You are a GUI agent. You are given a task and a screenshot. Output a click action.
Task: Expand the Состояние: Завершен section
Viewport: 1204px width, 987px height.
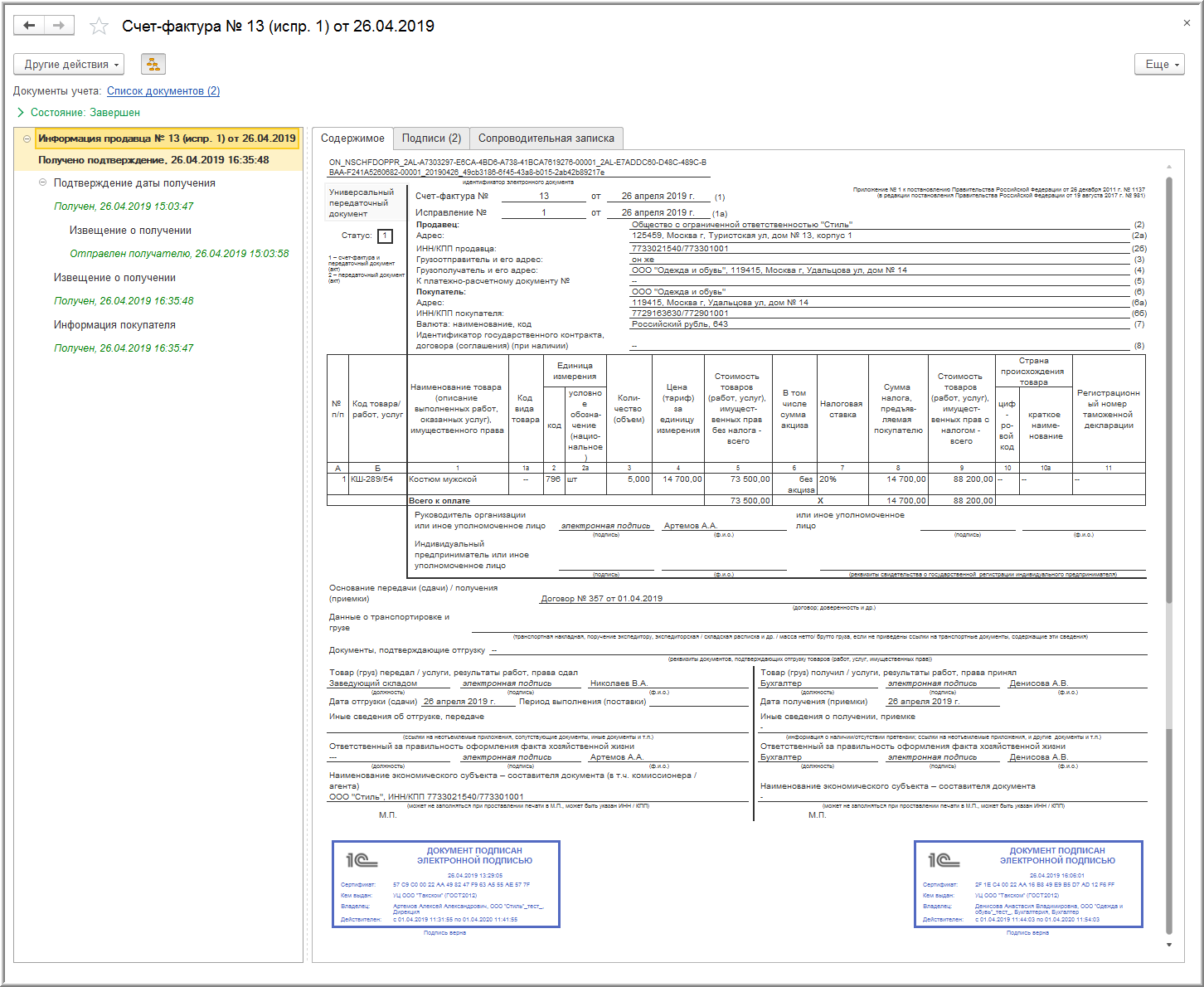pos(21,112)
